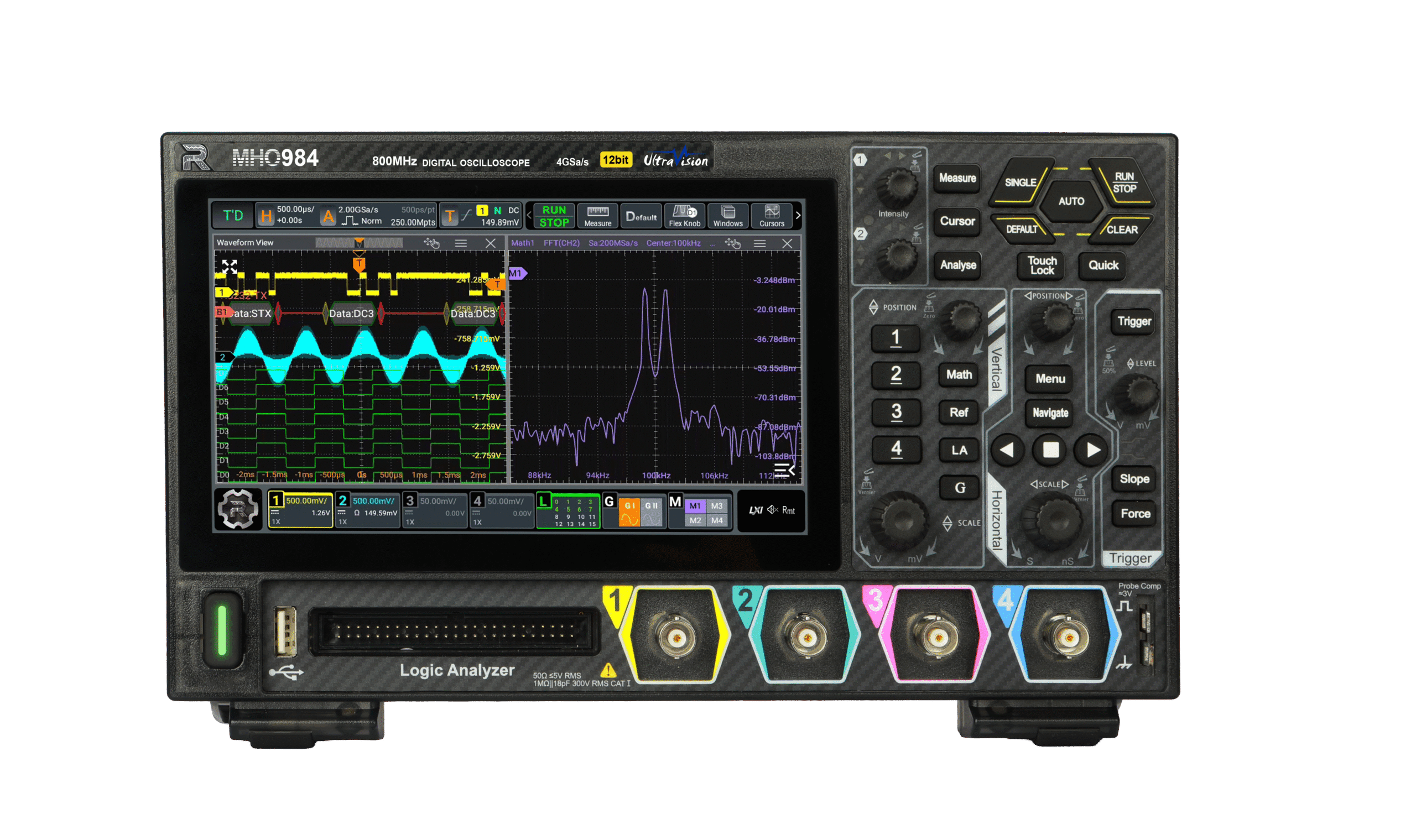Tap the move-window hand icon in Waveform View
This screenshot has width=1416, height=840.
click(431, 243)
